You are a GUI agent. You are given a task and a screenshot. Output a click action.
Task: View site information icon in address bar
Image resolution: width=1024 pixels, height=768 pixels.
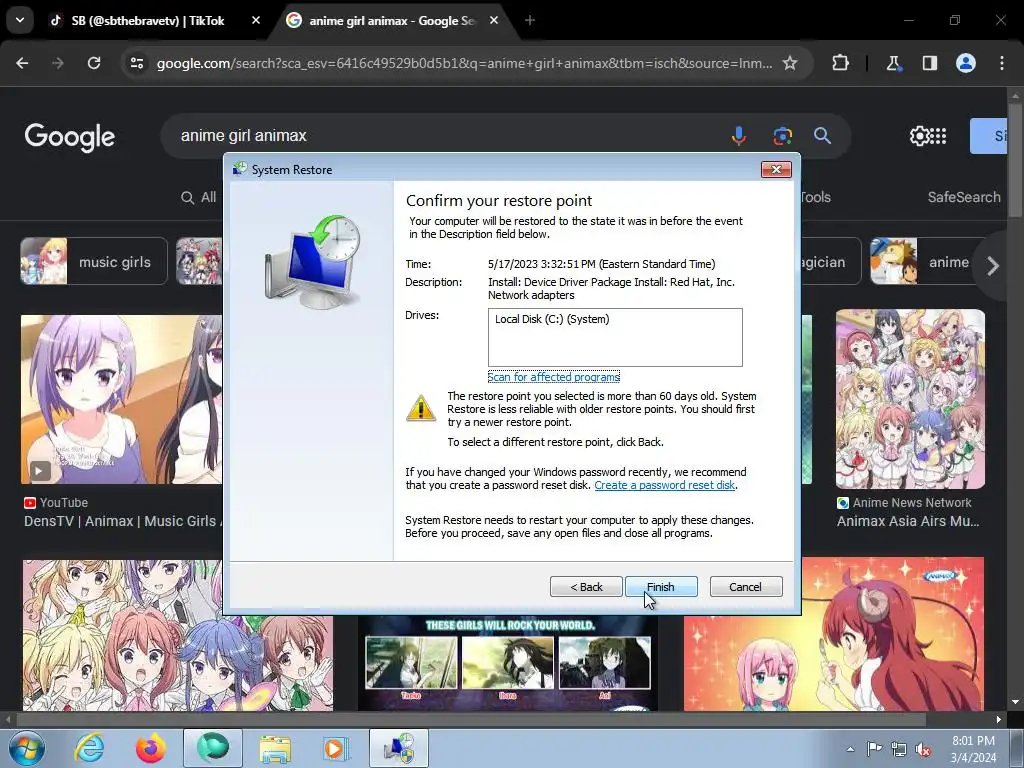pyautogui.click(x=136, y=63)
